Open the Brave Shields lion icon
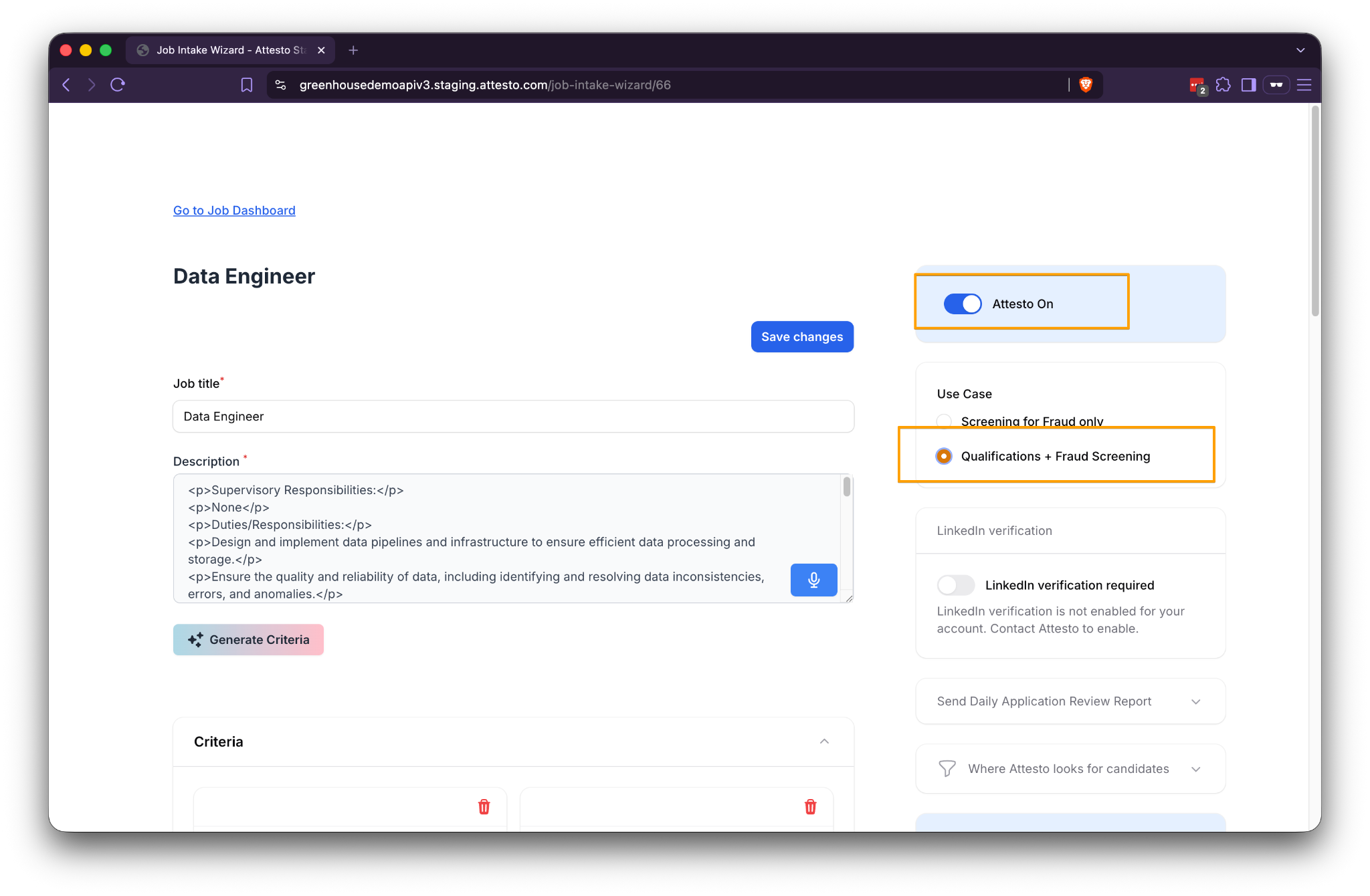Image resolution: width=1370 pixels, height=896 pixels. point(1086,85)
